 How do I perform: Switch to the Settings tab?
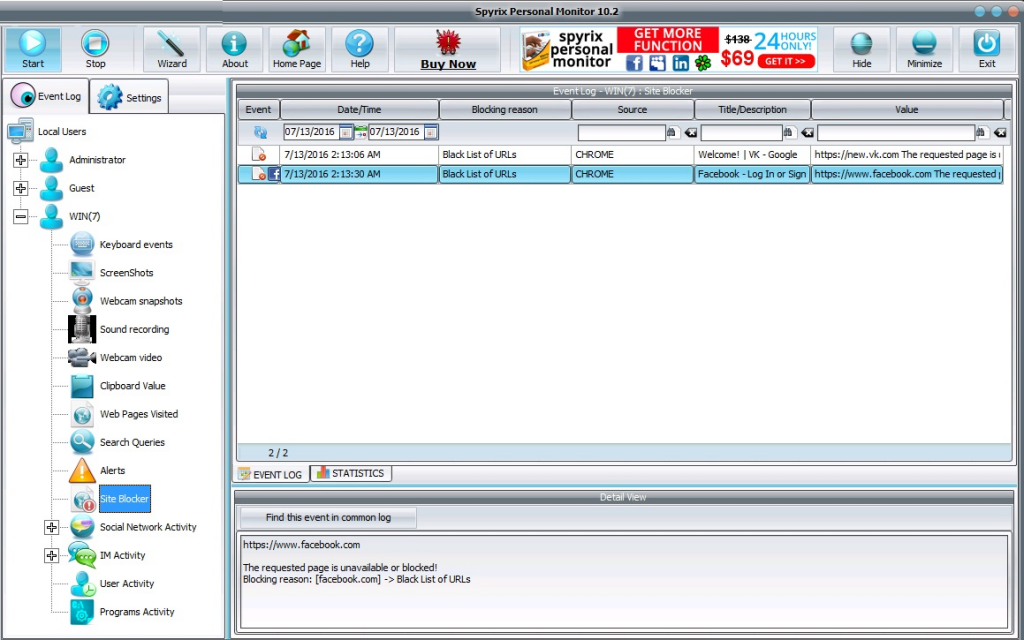click(x=131, y=98)
